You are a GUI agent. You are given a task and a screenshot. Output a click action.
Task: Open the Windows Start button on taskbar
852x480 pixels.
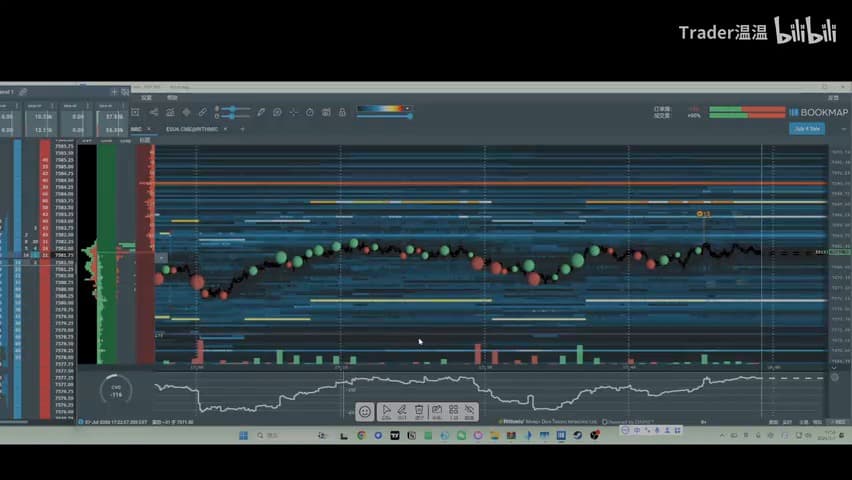click(243, 435)
